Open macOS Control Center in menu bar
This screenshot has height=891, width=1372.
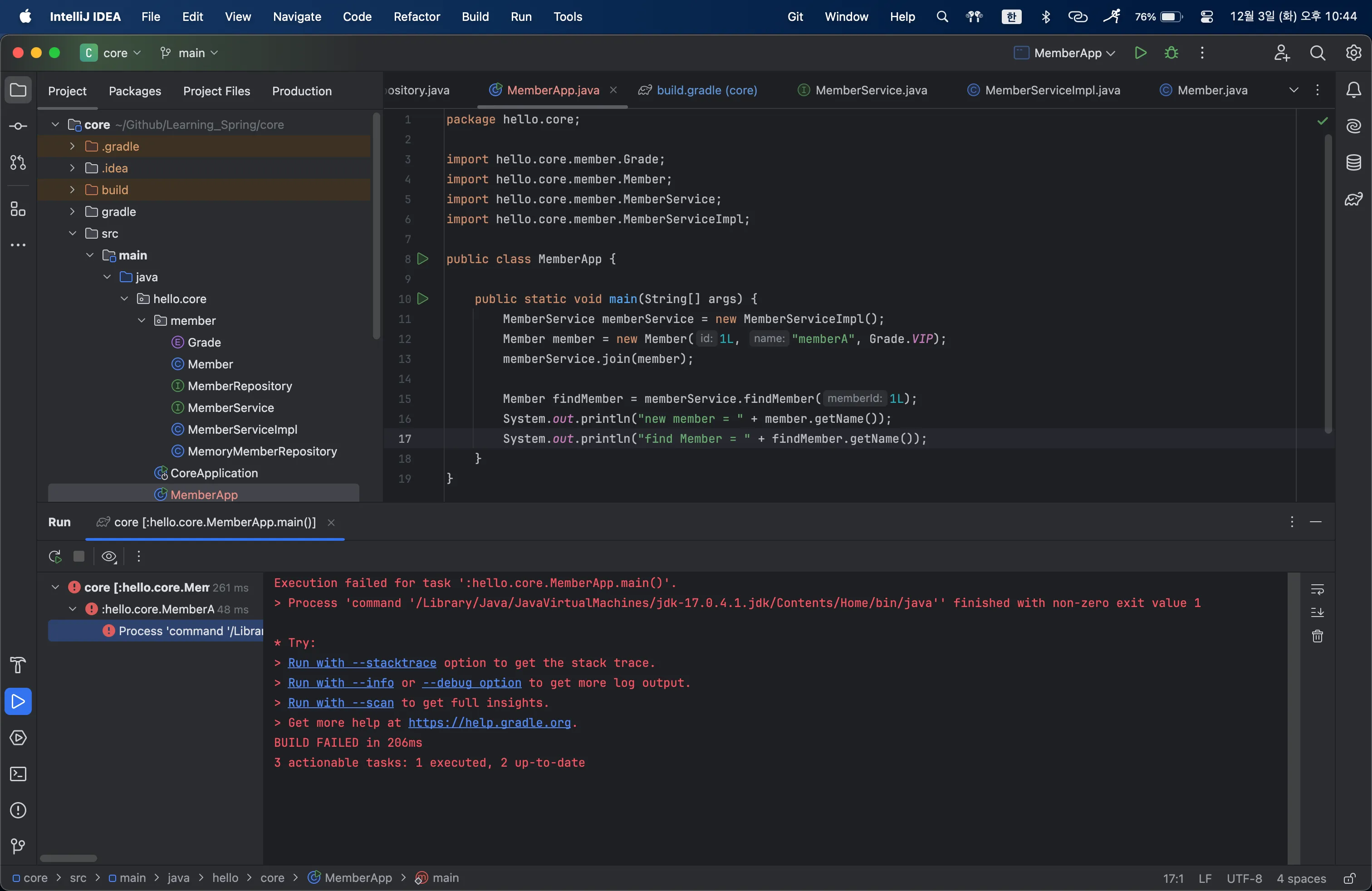(x=1206, y=17)
